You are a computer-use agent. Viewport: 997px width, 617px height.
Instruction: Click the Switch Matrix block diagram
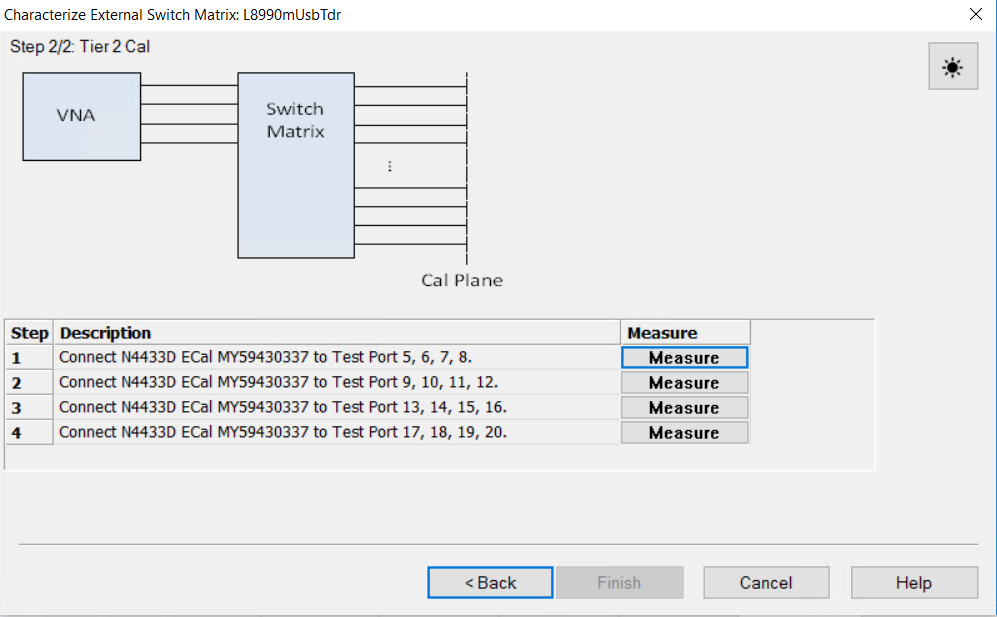pos(295,165)
